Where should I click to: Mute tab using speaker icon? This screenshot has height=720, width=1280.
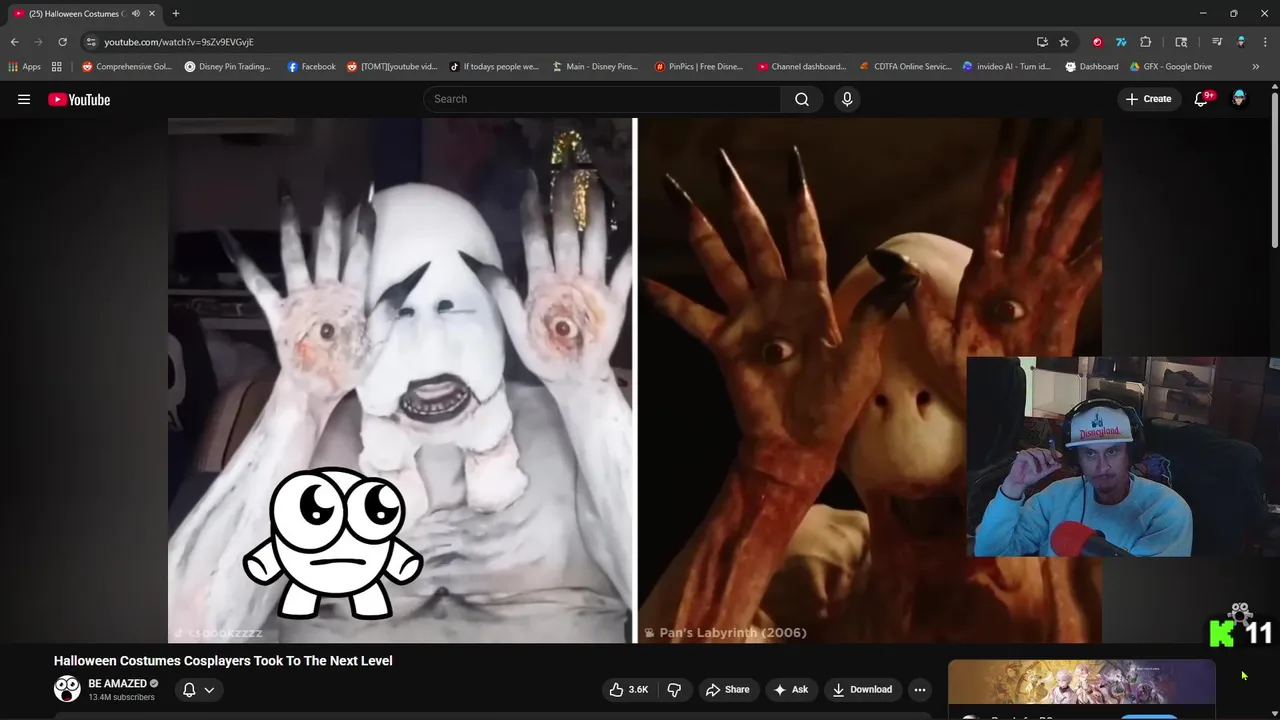136,14
